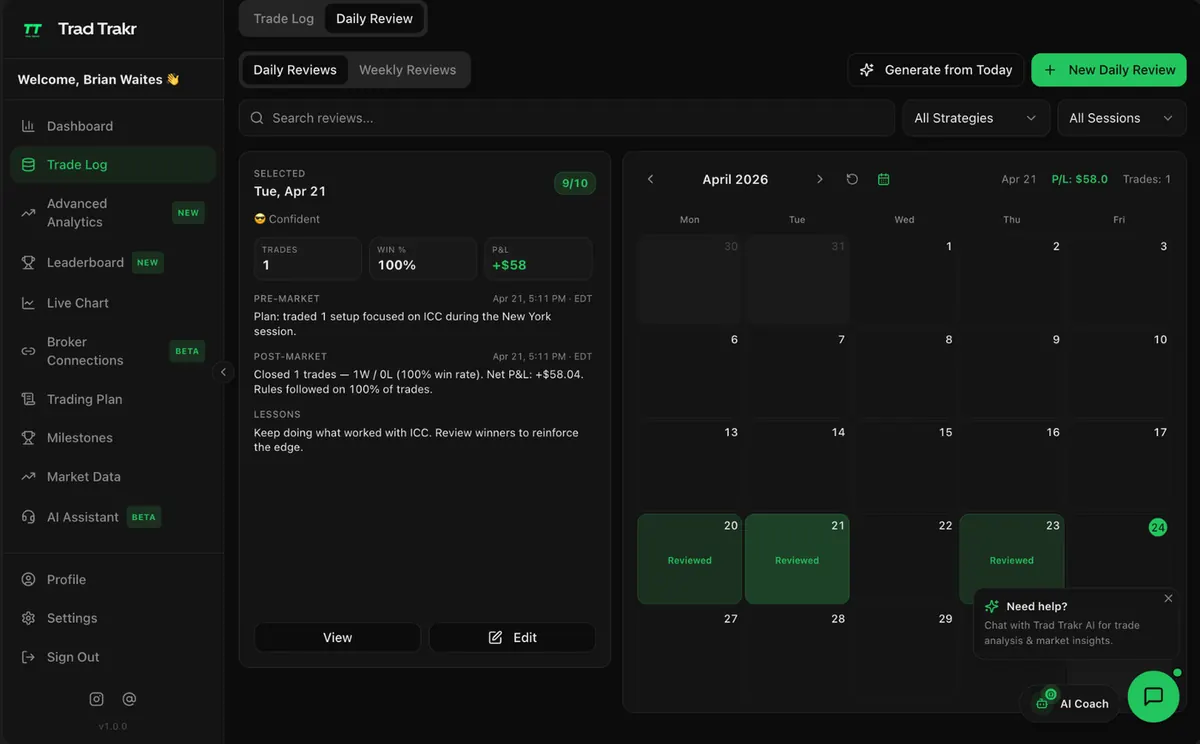Click the Win % stat card

click(423, 258)
